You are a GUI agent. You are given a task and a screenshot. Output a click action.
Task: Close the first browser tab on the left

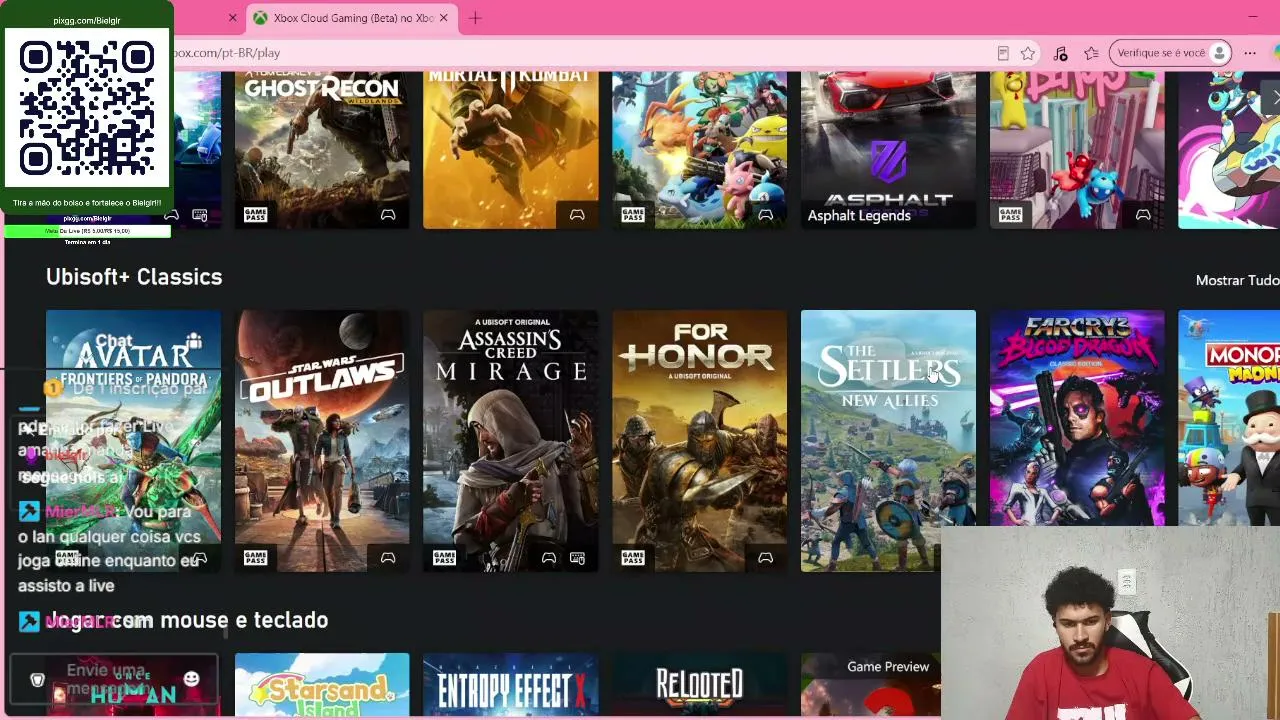(233, 18)
